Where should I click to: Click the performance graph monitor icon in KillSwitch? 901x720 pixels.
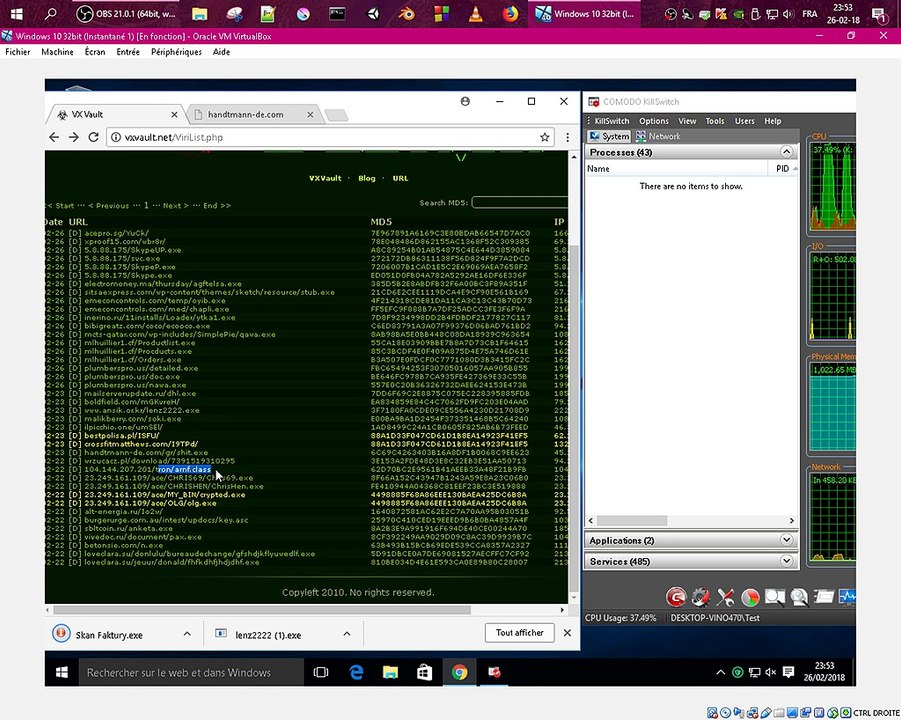[x=847, y=597]
